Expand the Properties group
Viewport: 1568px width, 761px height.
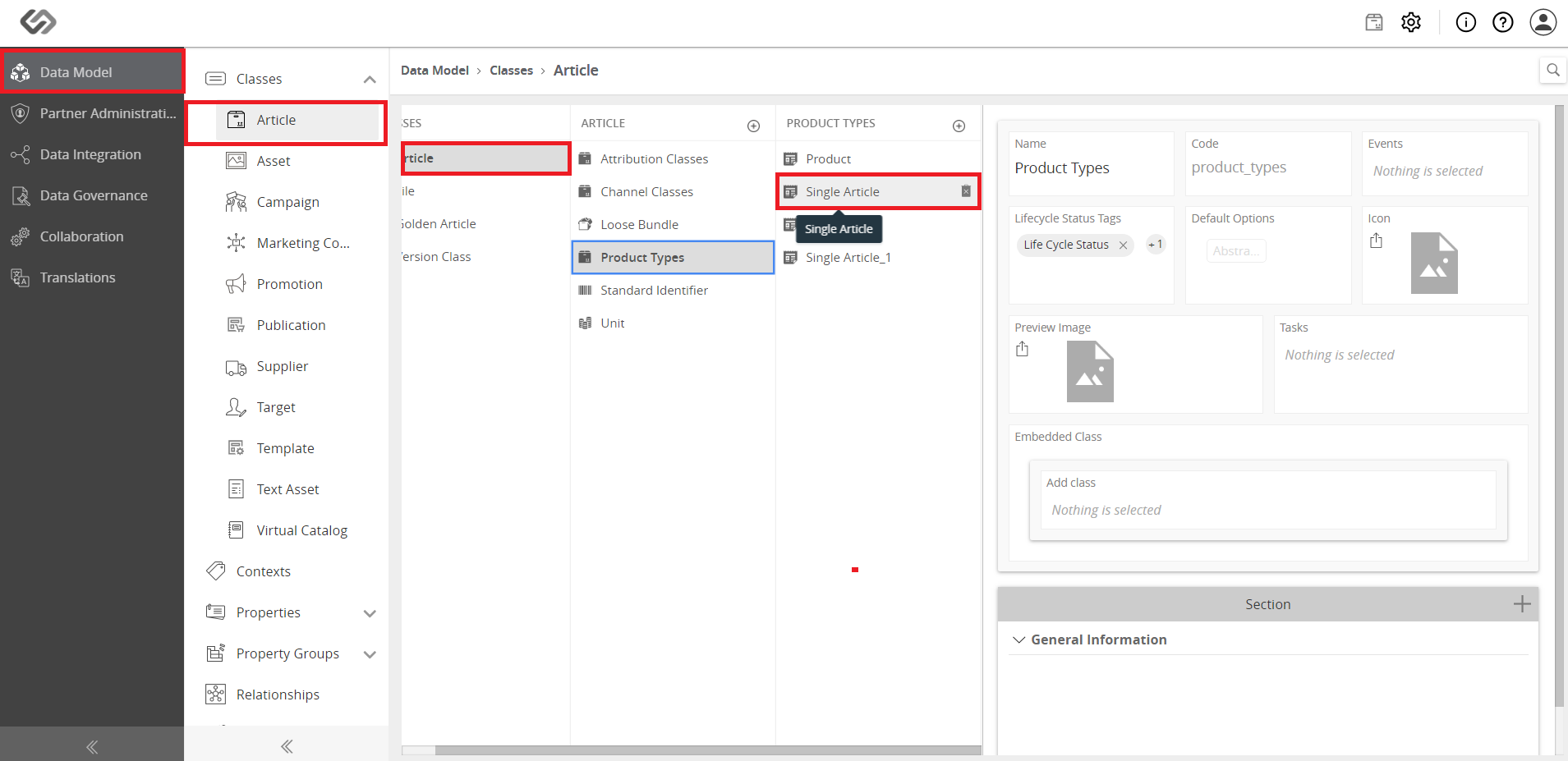pos(370,613)
